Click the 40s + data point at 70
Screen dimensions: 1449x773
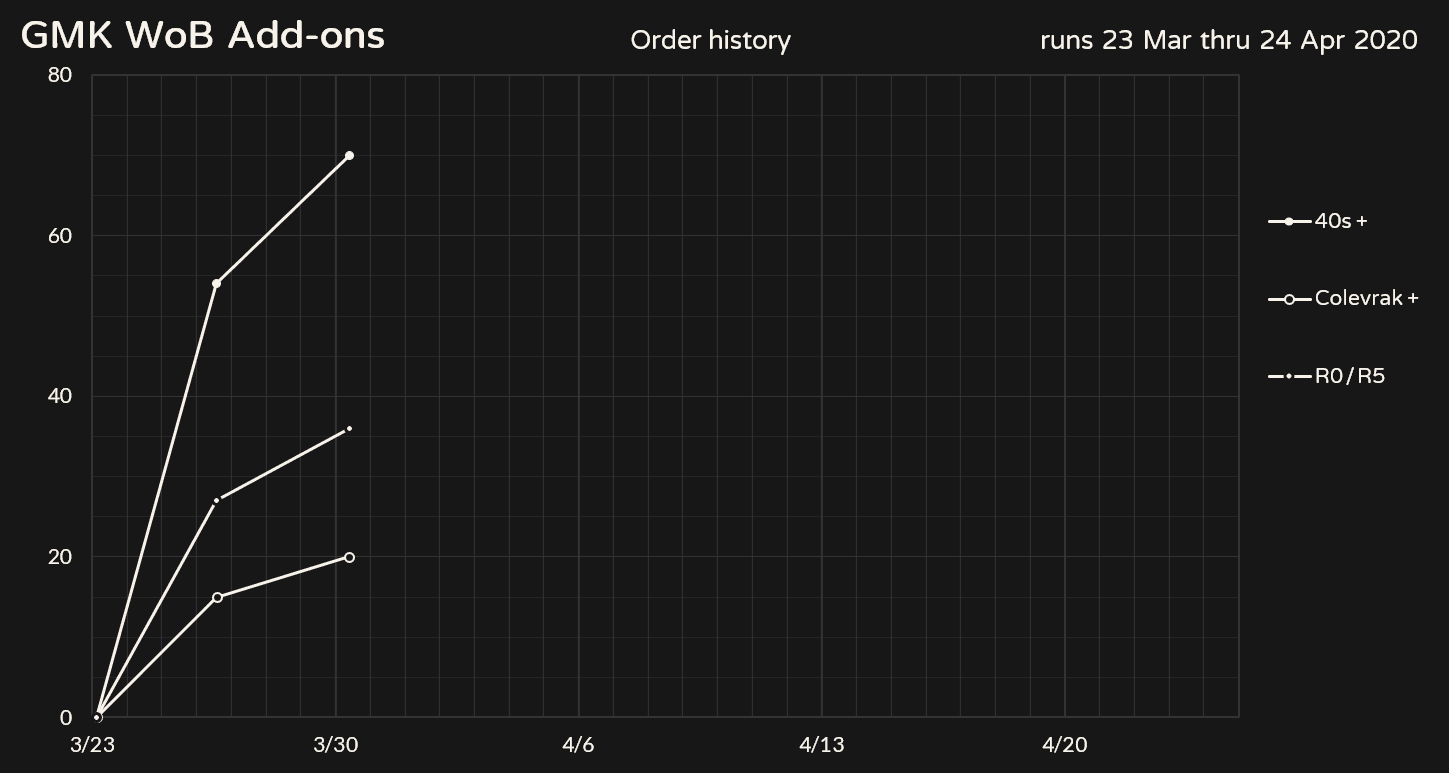[x=349, y=156]
